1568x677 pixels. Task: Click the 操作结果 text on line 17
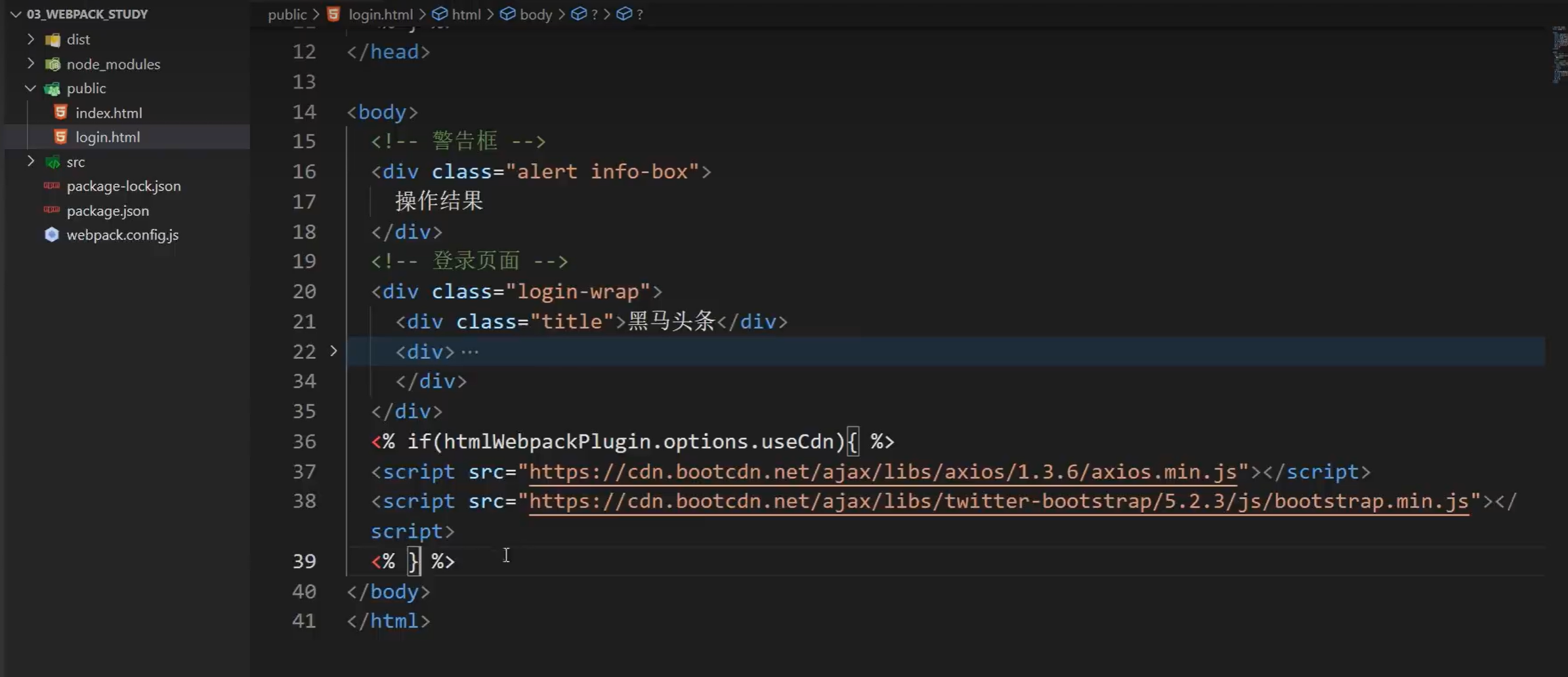click(439, 201)
